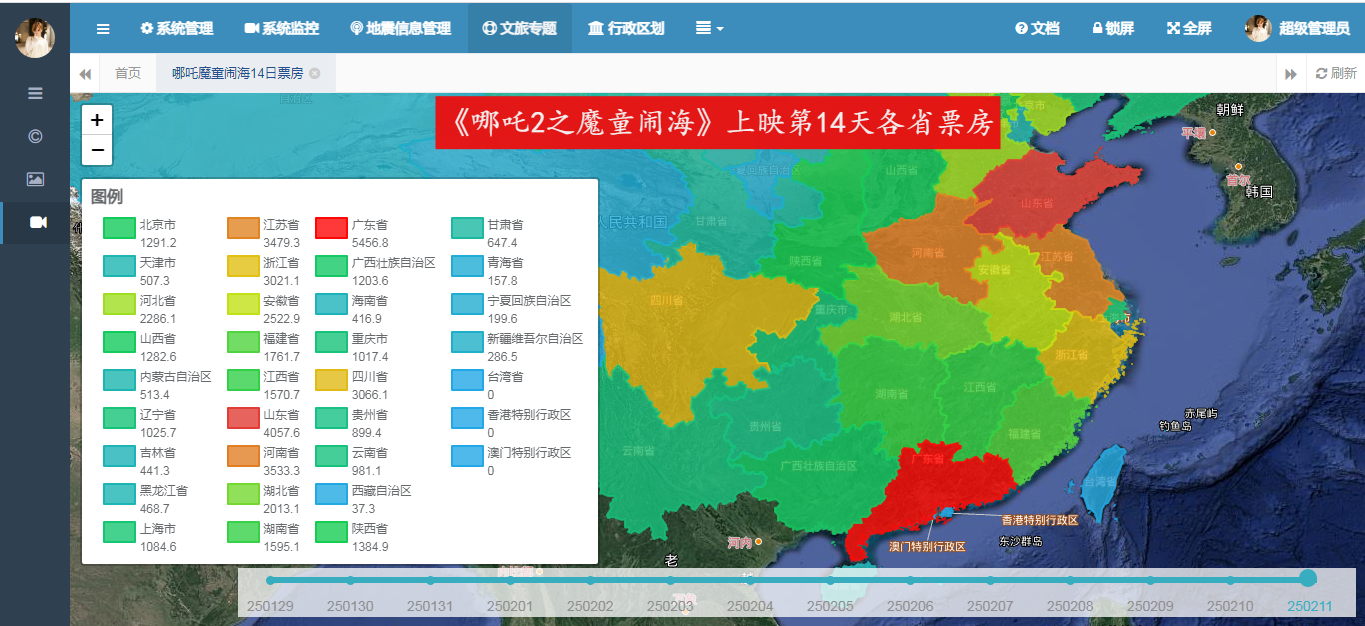
Task: Switch to the 首页 tab
Action: coord(128,73)
